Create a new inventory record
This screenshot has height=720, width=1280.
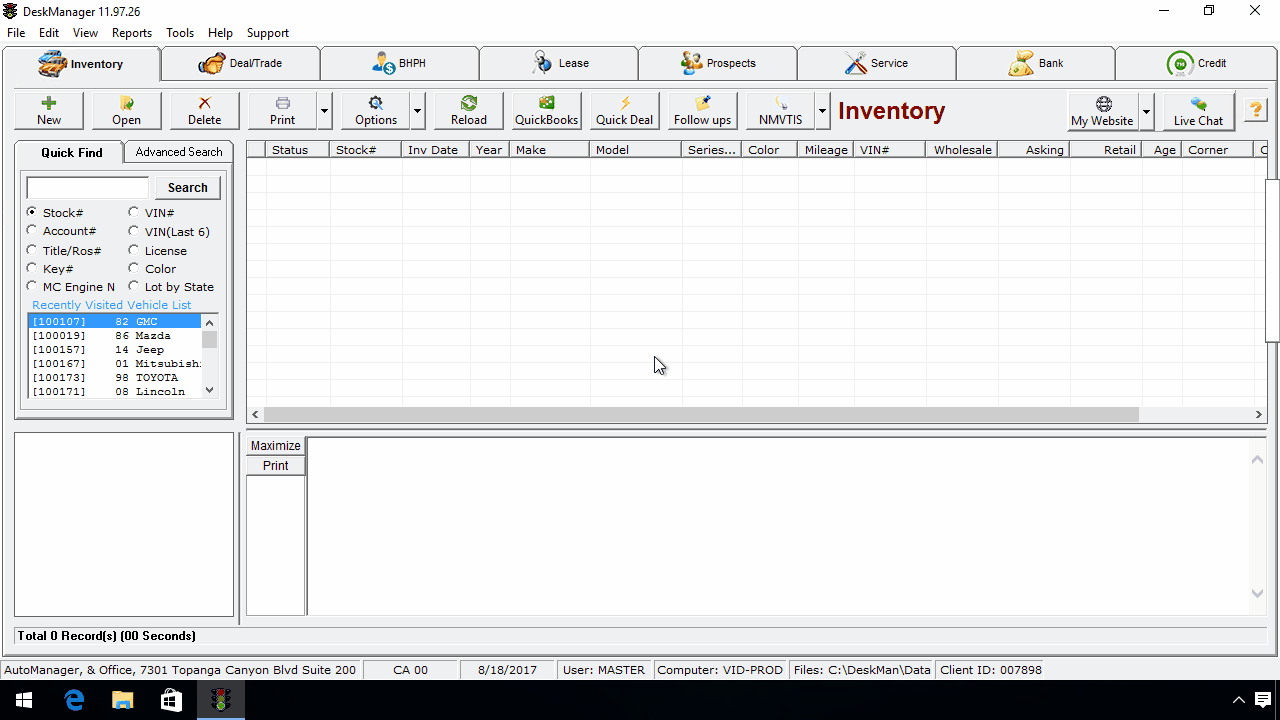point(48,110)
